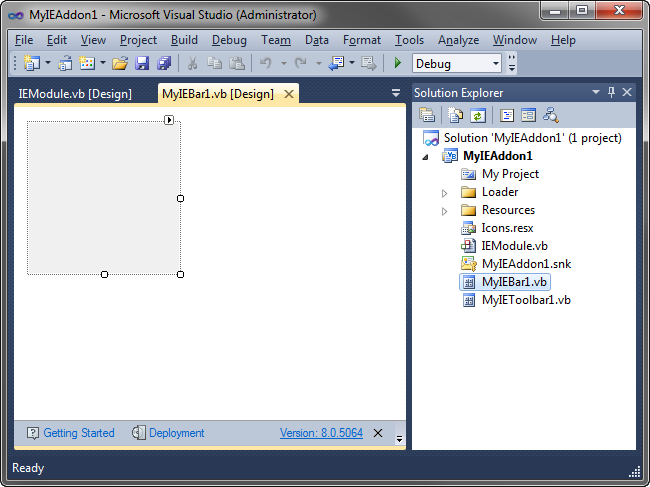Click the designer smart tag arrow glyph
Screen dimensions: 650x487
[169, 120]
